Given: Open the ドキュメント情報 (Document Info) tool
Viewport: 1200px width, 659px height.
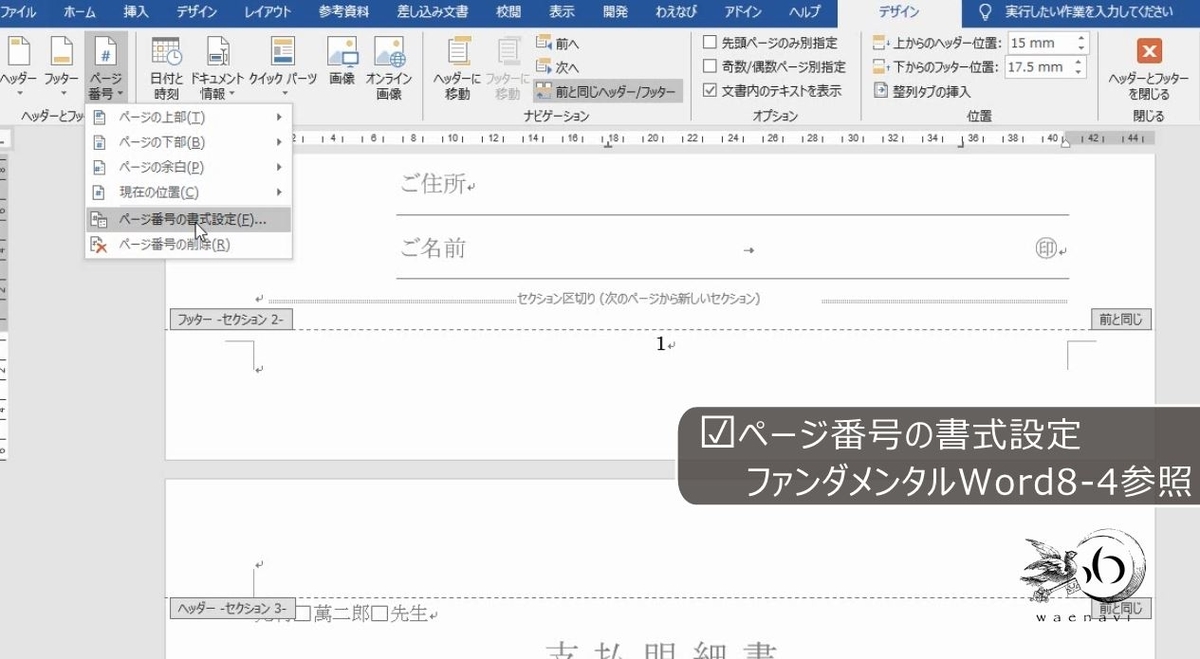Looking at the screenshot, I should pyautogui.click(x=218, y=62).
